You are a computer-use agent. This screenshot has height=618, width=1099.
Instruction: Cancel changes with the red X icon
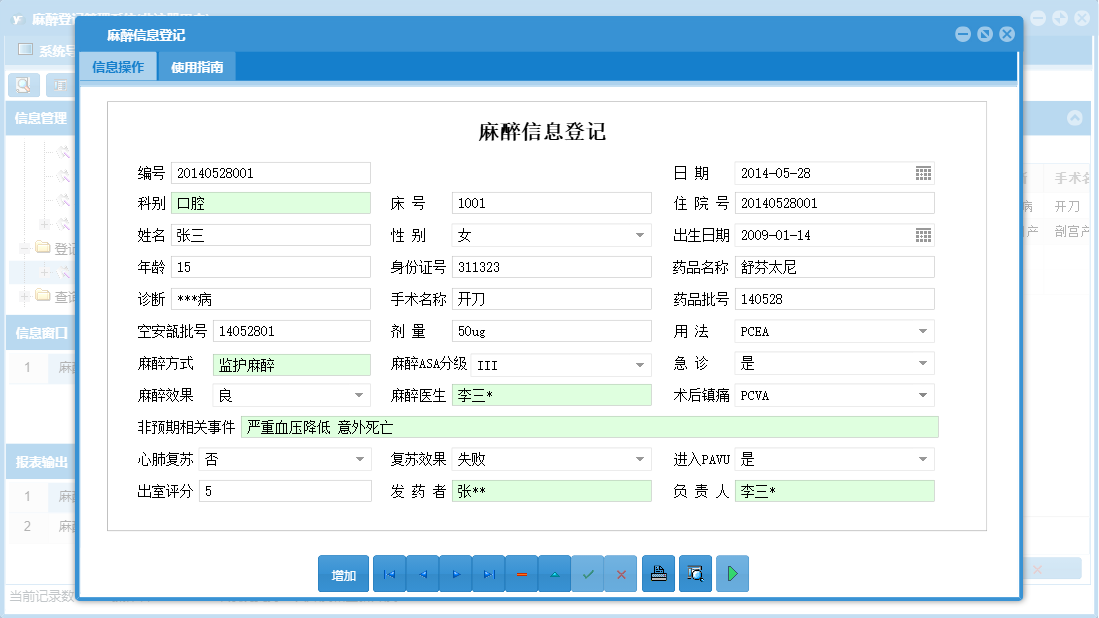click(621, 574)
